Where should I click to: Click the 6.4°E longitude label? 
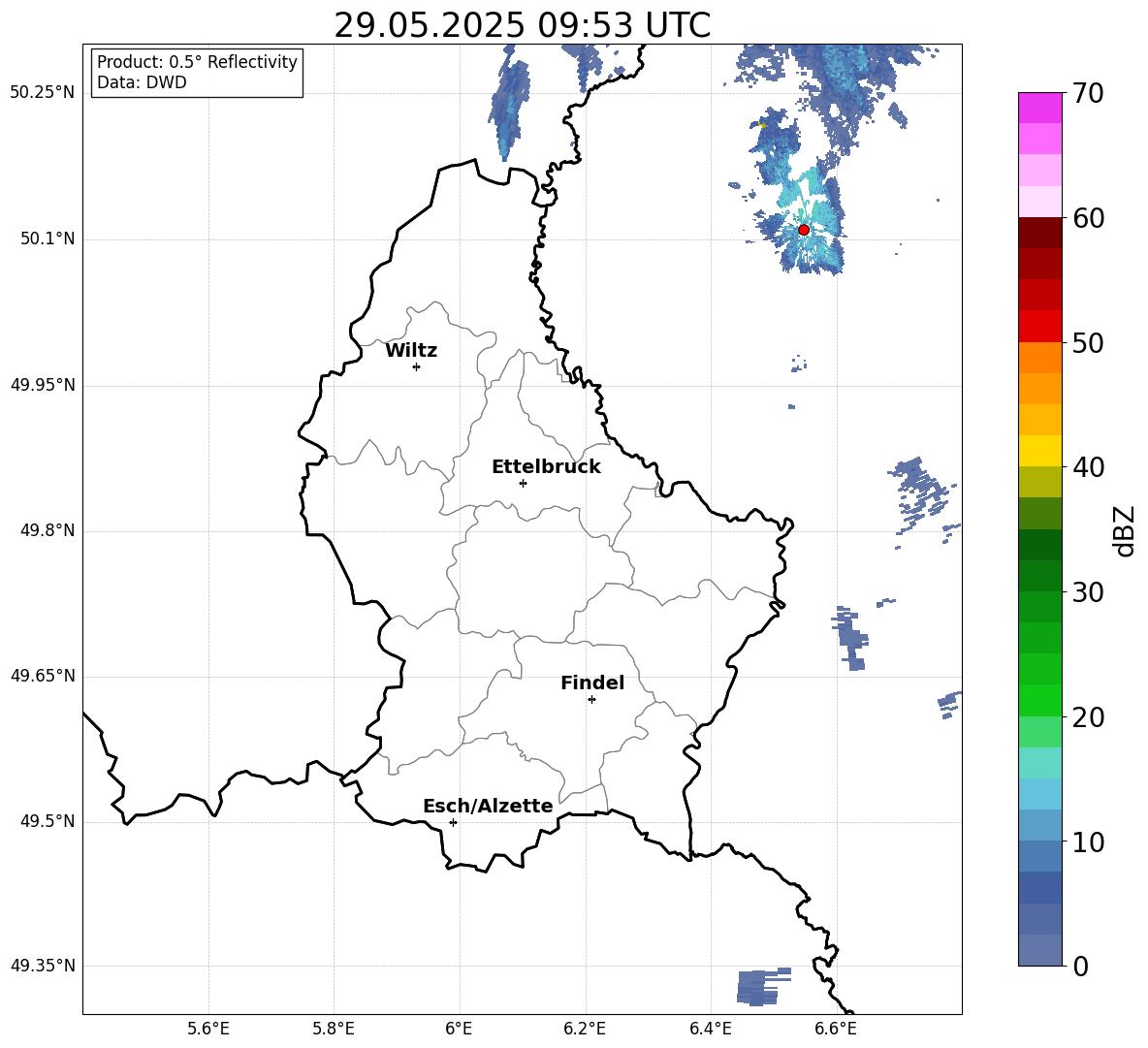tap(710, 1029)
